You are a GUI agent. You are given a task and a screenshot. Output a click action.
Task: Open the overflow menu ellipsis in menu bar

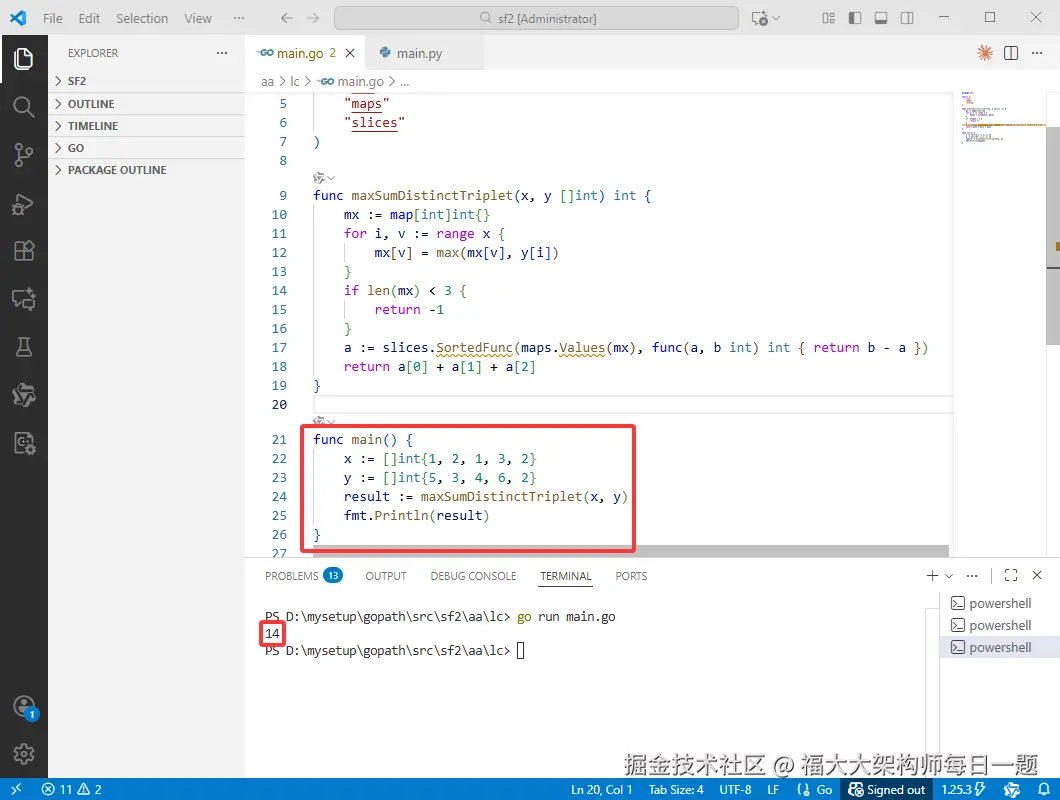pyautogui.click(x=239, y=18)
